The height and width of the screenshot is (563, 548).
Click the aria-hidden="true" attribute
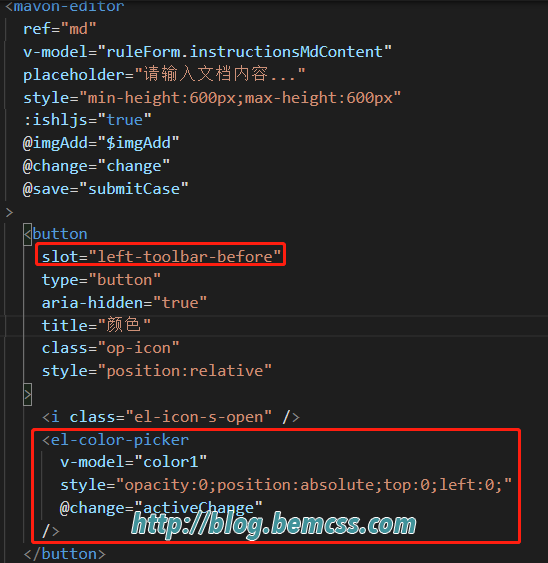(124, 303)
